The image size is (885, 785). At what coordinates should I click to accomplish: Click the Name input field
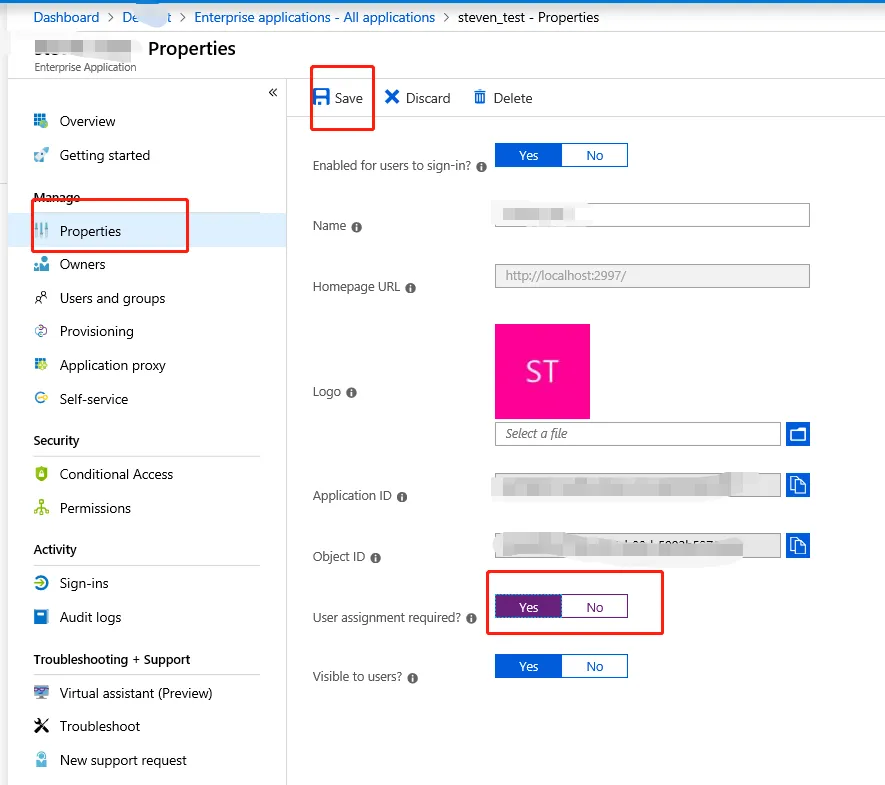click(652, 215)
